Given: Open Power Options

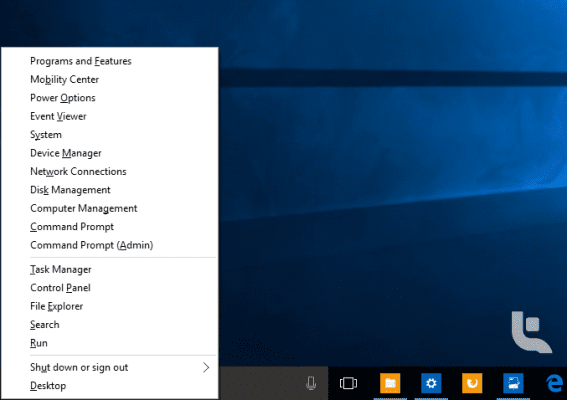Looking at the screenshot, I should tap(63, 98).
